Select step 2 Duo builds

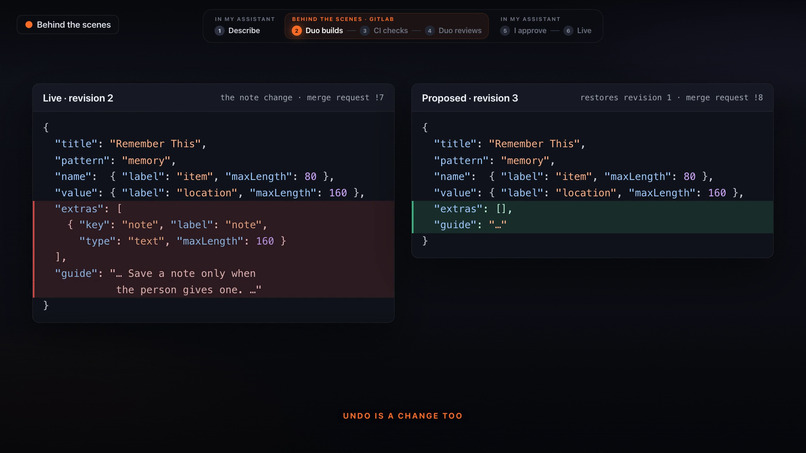[318, 30]
